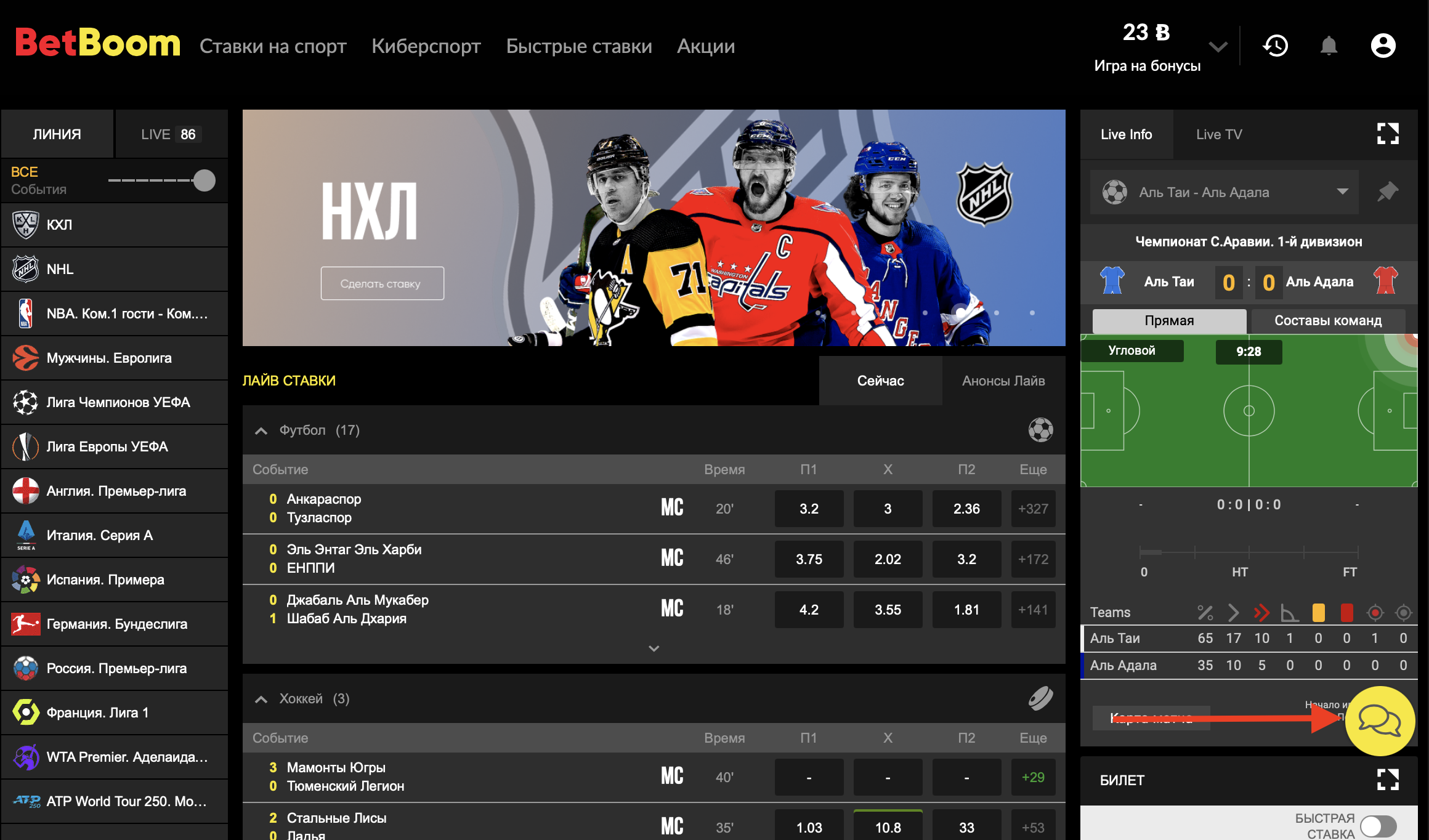Open Ставки на спорт menu
This screenshot has width=1429, height=840.
[273, 46]
